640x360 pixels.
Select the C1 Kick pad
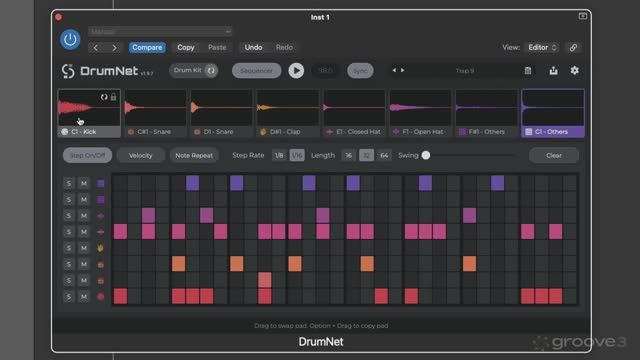(89, 113)
